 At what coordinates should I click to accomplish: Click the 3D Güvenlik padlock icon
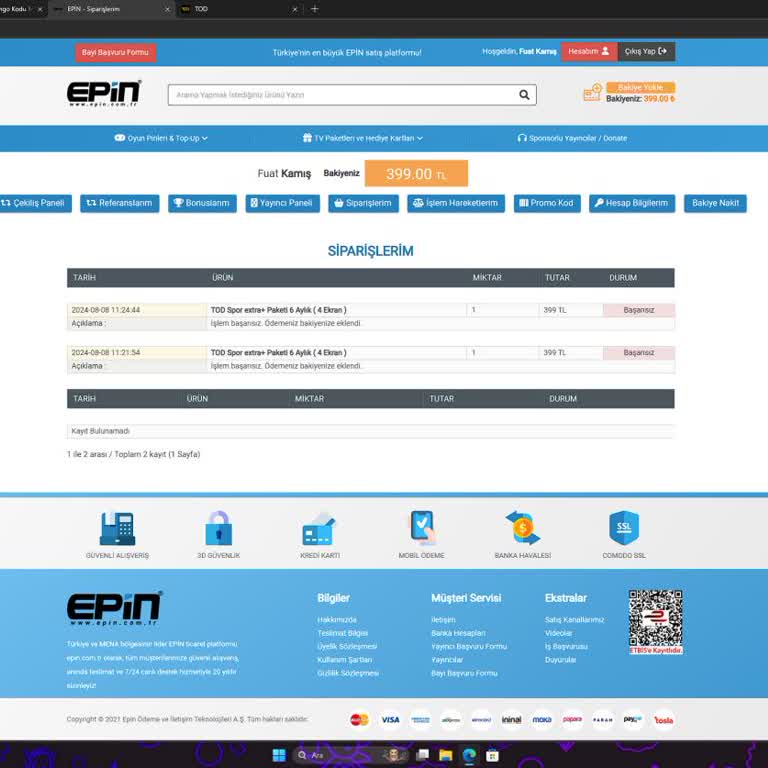point(218,528)
